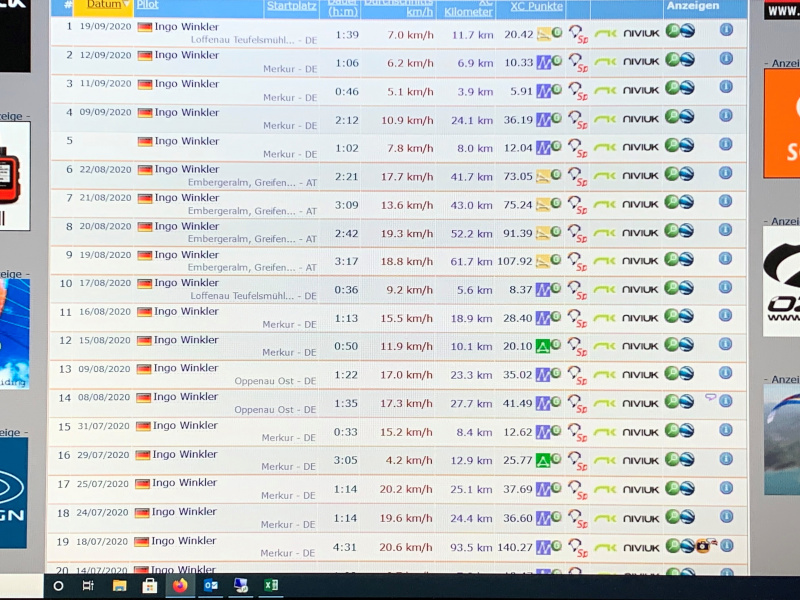
Task: Open Firefox from the taskbar
Action: pos(180,586)
